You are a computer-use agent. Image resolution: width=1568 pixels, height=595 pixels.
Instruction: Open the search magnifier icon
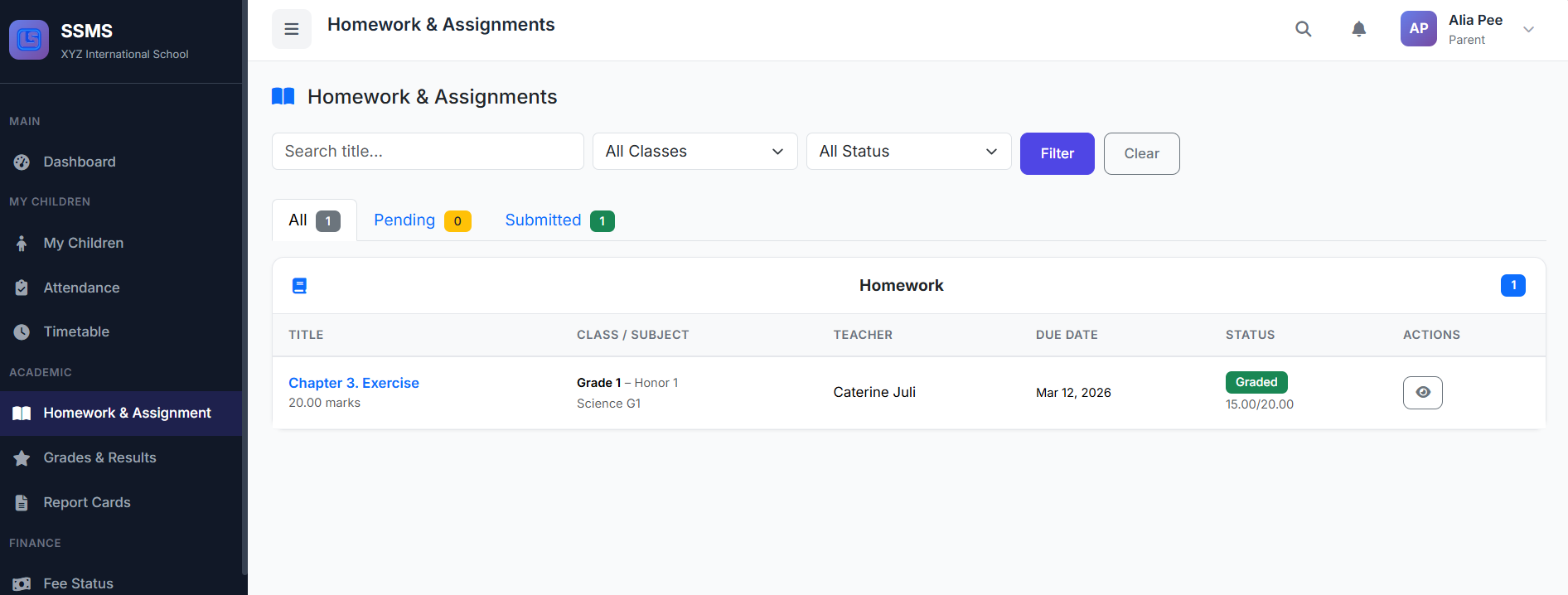1303,29
